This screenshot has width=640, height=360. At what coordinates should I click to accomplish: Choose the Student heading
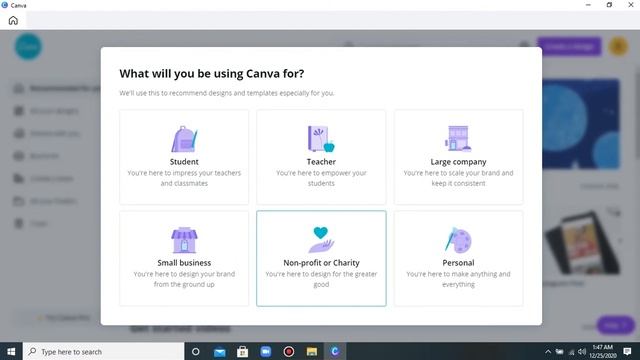[x=184, y=162]
